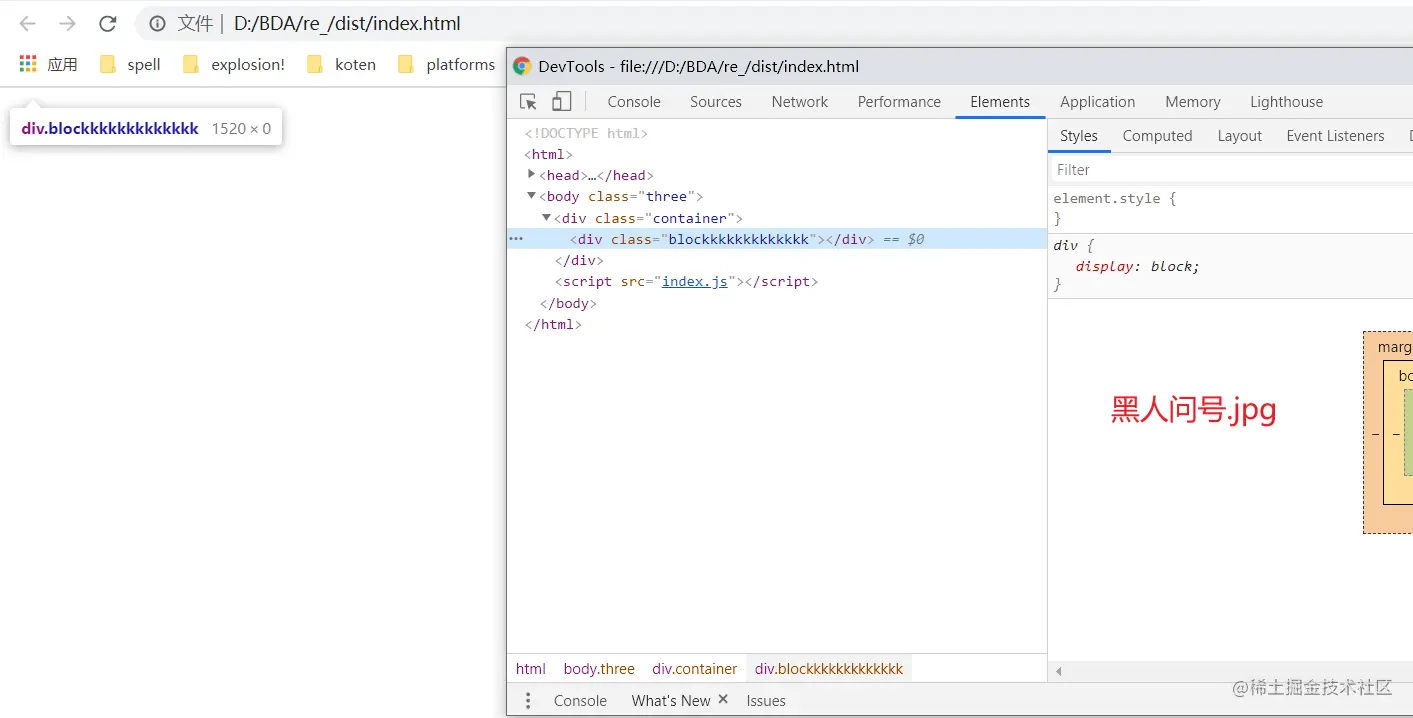The image size is (1413, 718).
Task: Click the browser forward arrow
Action: pos(67,24)
